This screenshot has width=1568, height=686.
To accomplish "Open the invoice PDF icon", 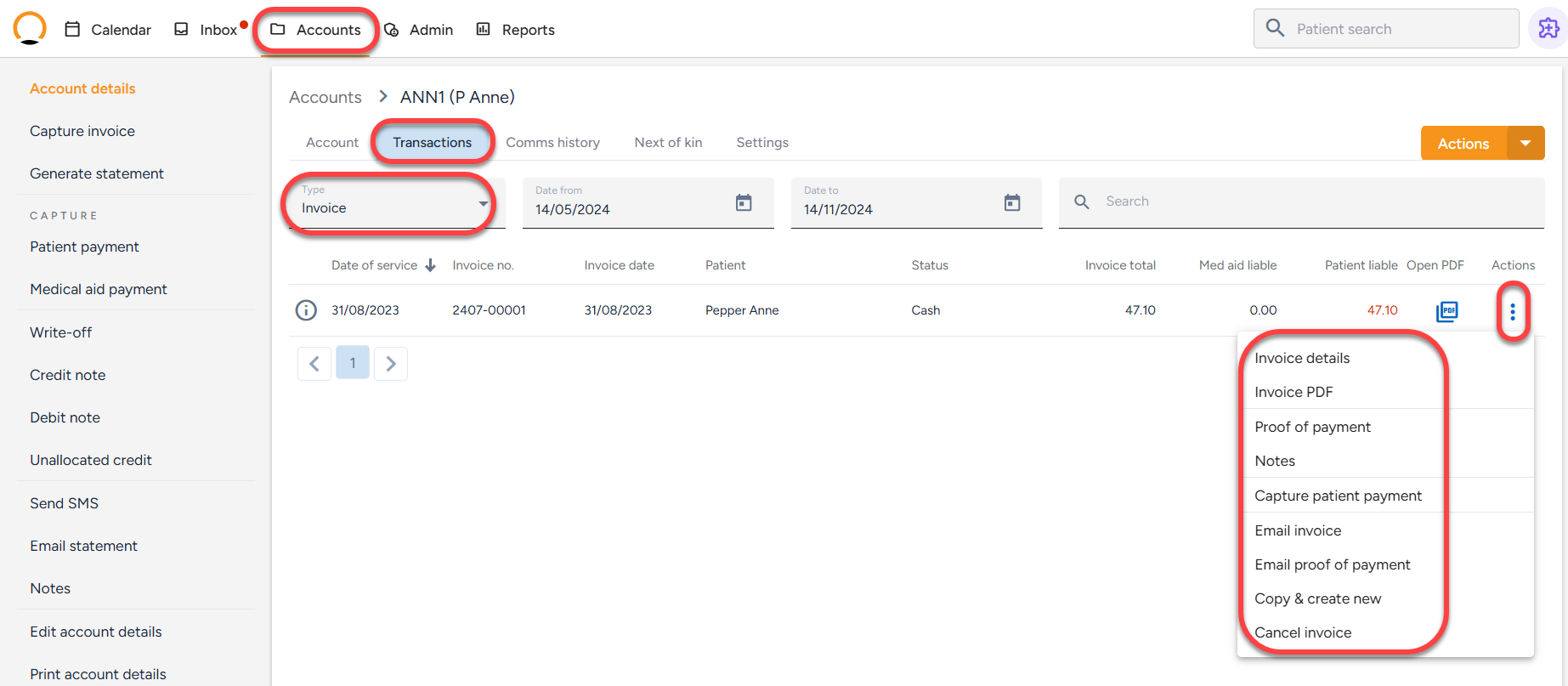I will [1446, 311].
